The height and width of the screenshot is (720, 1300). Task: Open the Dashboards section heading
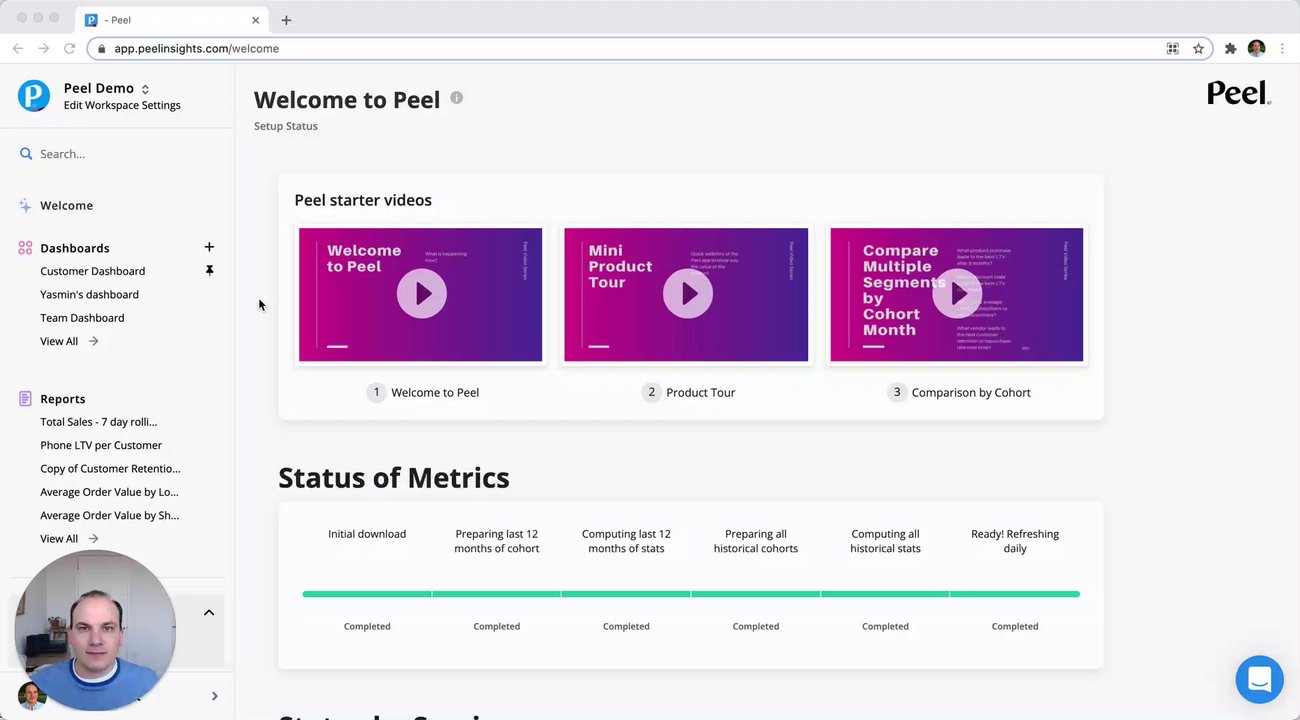[75, 248]
